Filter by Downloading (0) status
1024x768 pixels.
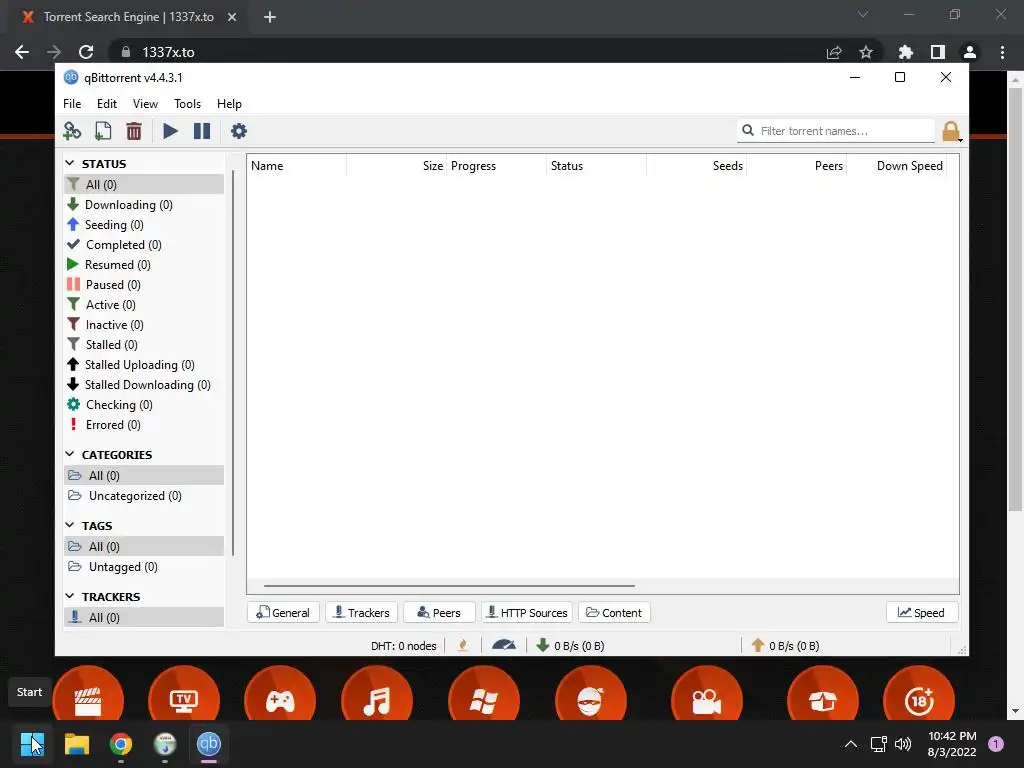pyautogui.click(x=144, y=204)
